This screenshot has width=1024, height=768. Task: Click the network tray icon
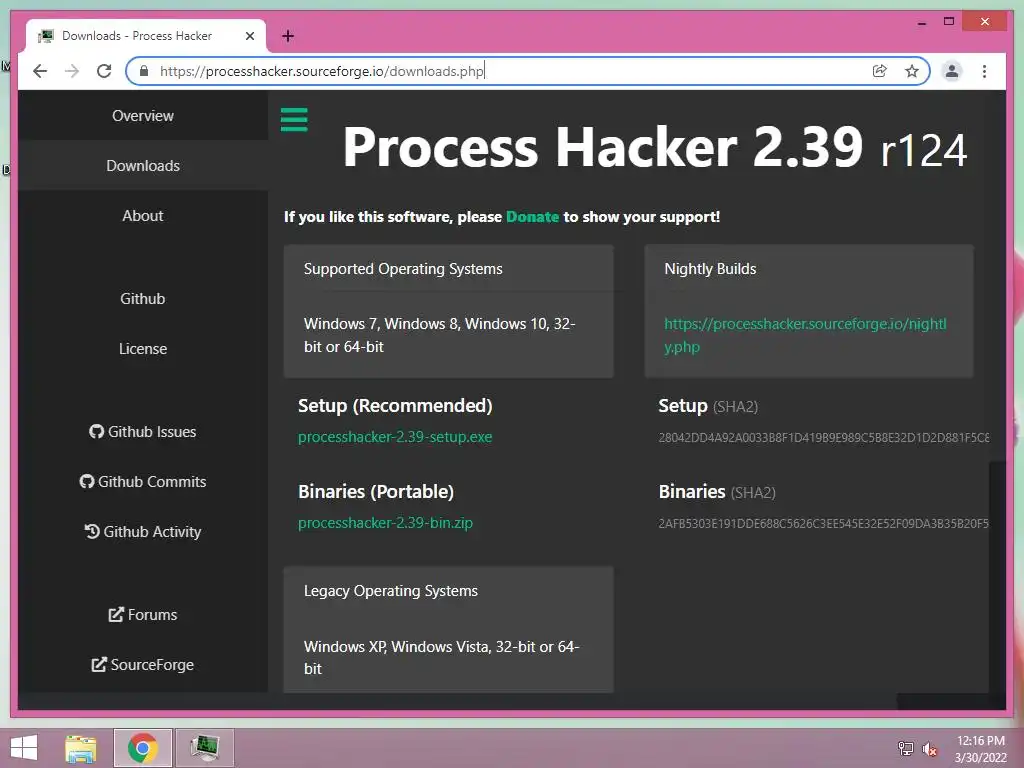[x=906, y=748]
